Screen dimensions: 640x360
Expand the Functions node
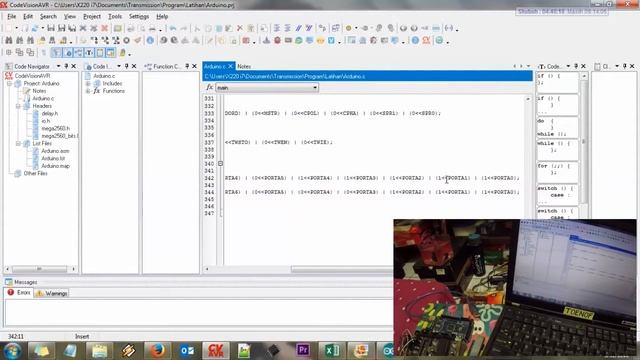coord(88,91)
